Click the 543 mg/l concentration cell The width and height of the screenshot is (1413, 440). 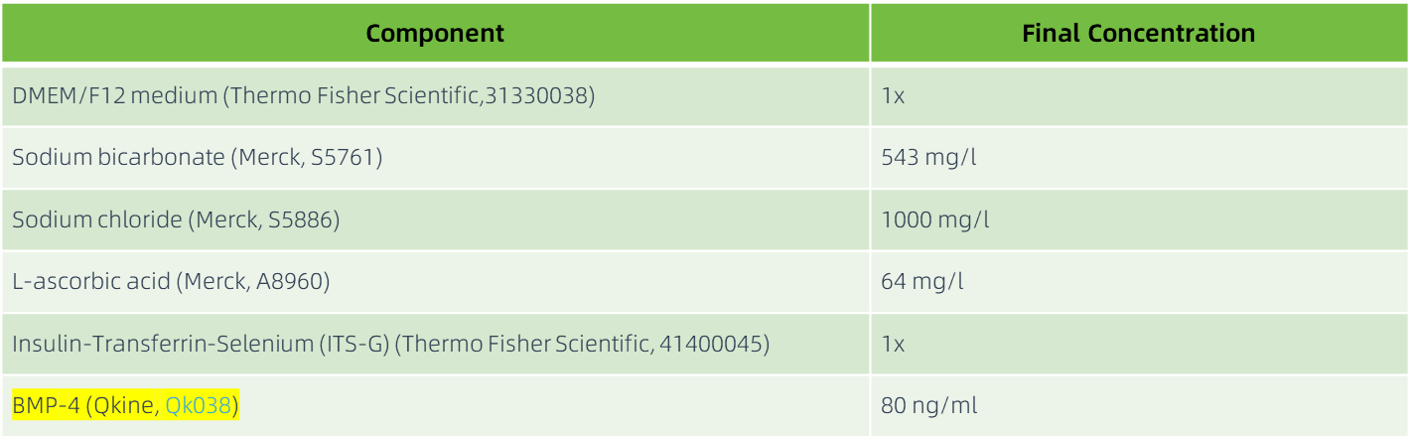(x=928, y=158)
